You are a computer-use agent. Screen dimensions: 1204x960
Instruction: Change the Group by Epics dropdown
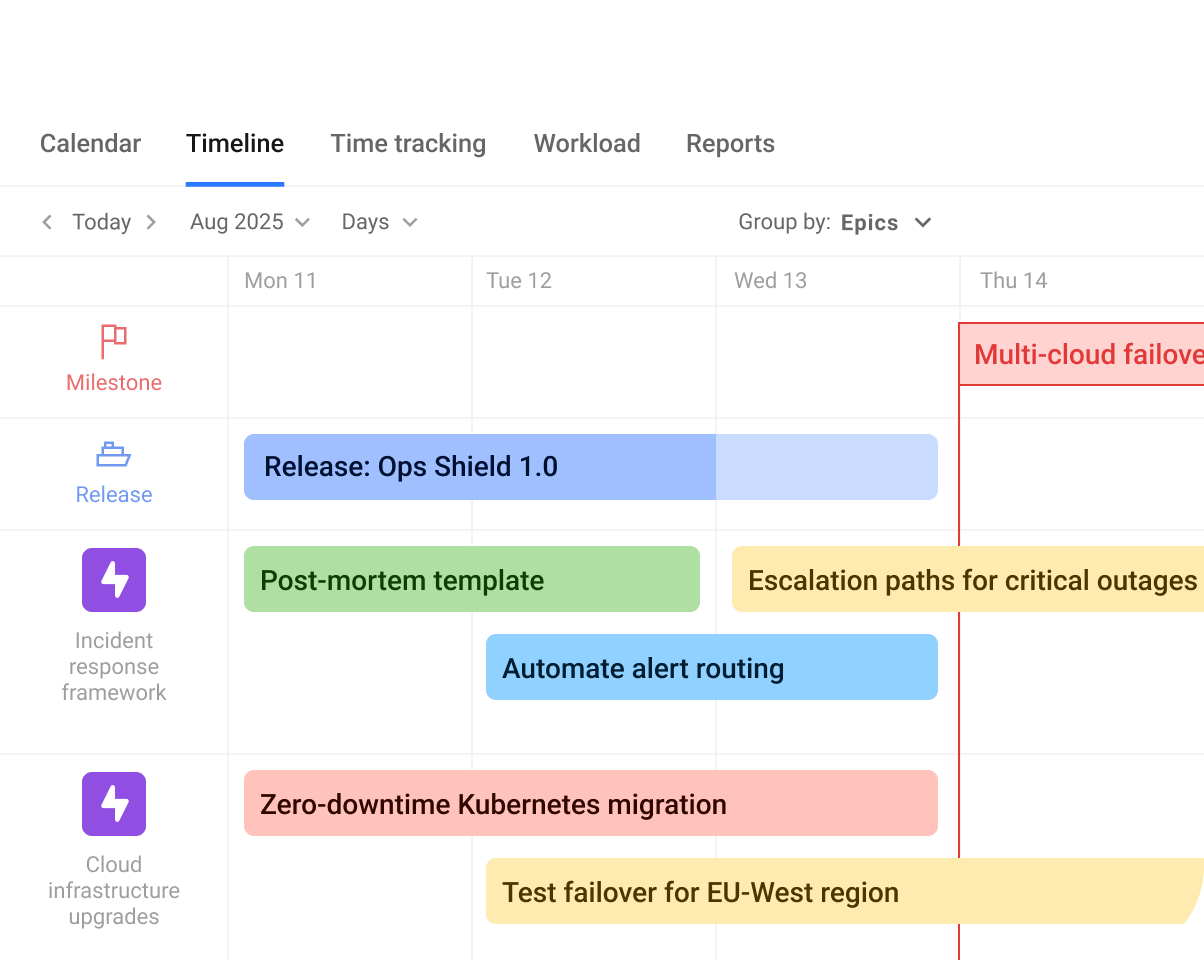tap(885, 222)
